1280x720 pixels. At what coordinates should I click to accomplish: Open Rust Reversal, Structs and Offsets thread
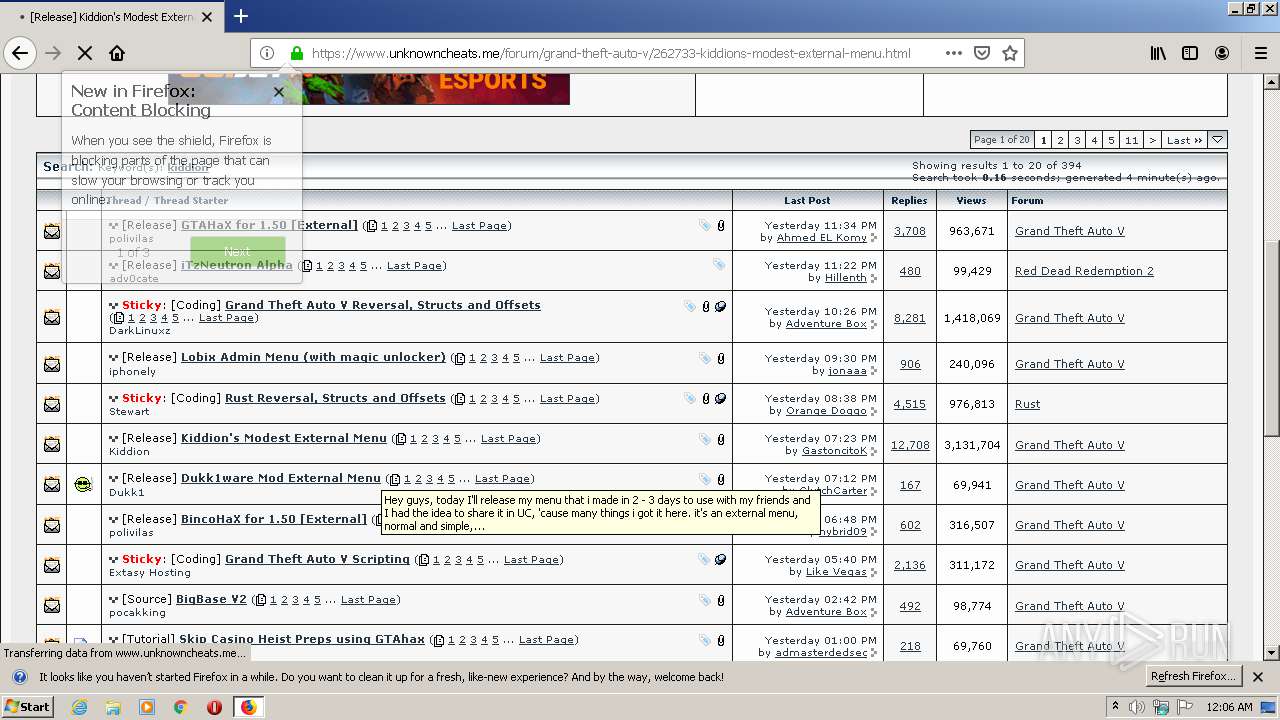(335, 398)
